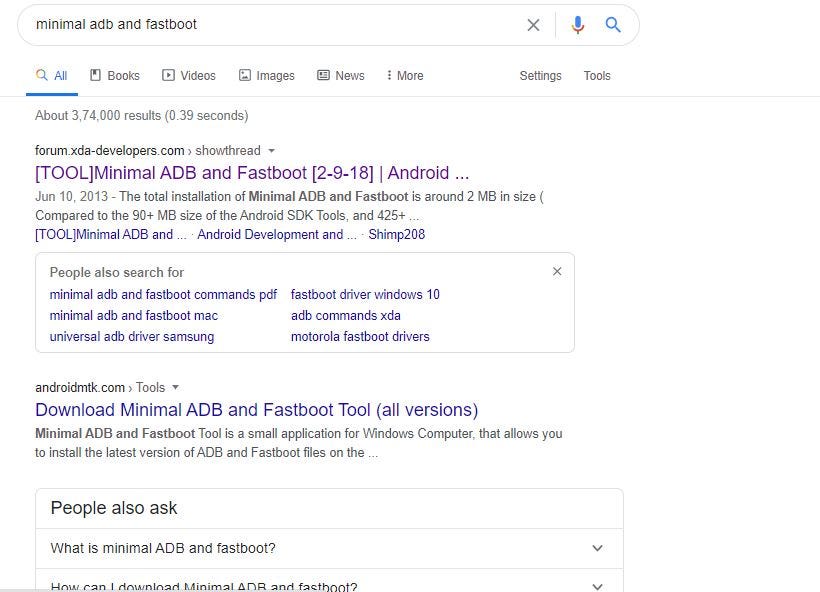
Task: Clear the search box with the X icon
Action: [x=533, y=25]
